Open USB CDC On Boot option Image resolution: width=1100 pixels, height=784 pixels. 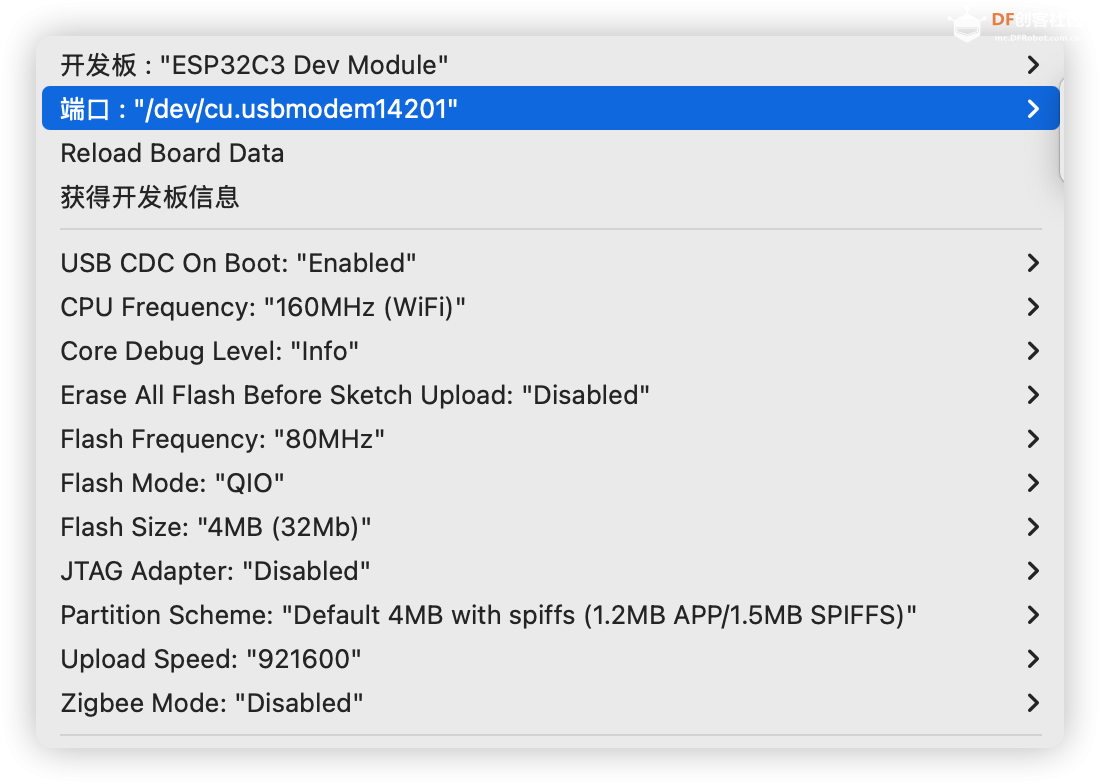[x=238, y=263]
